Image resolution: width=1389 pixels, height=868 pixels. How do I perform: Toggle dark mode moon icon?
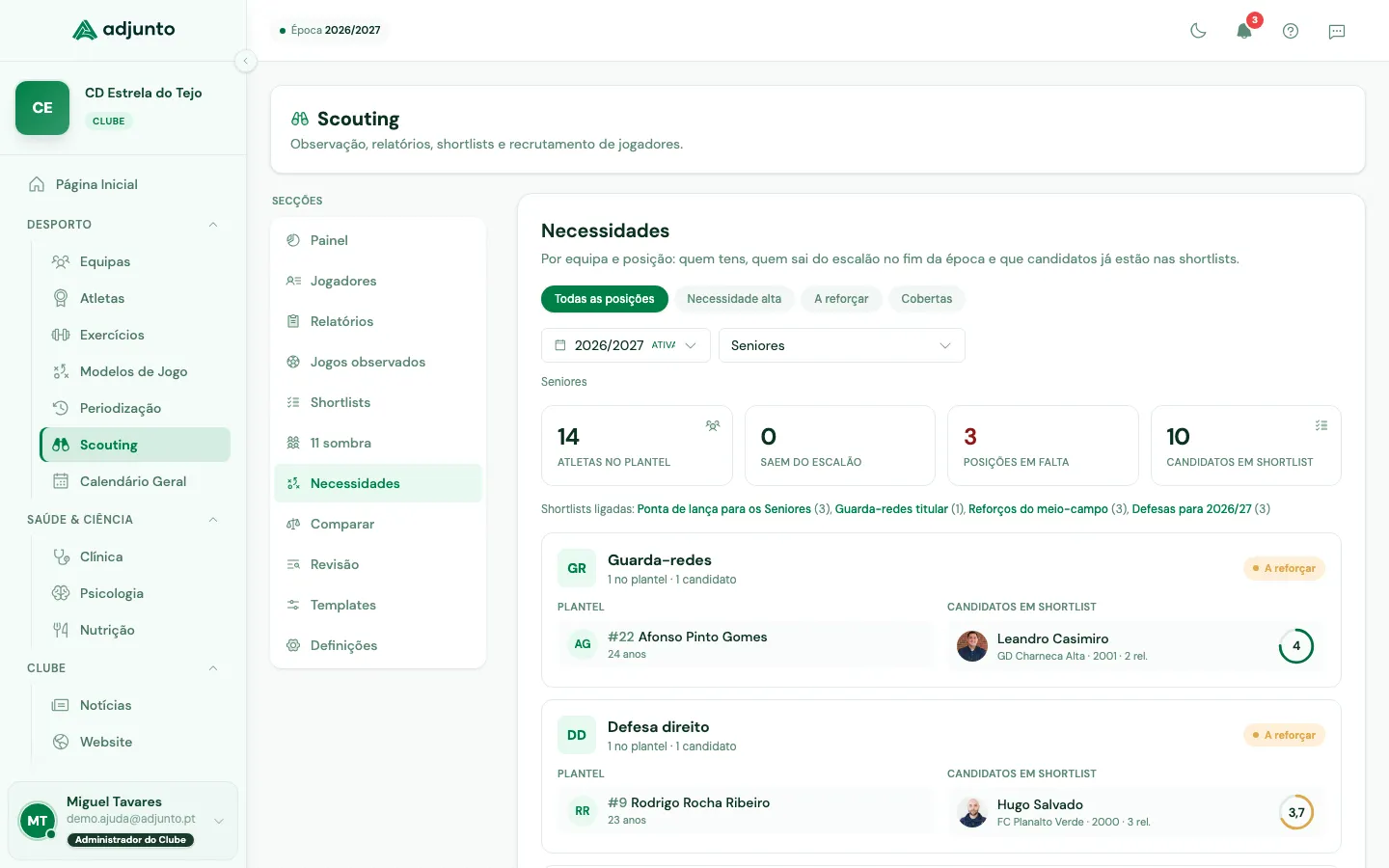tap(1198, 31)
